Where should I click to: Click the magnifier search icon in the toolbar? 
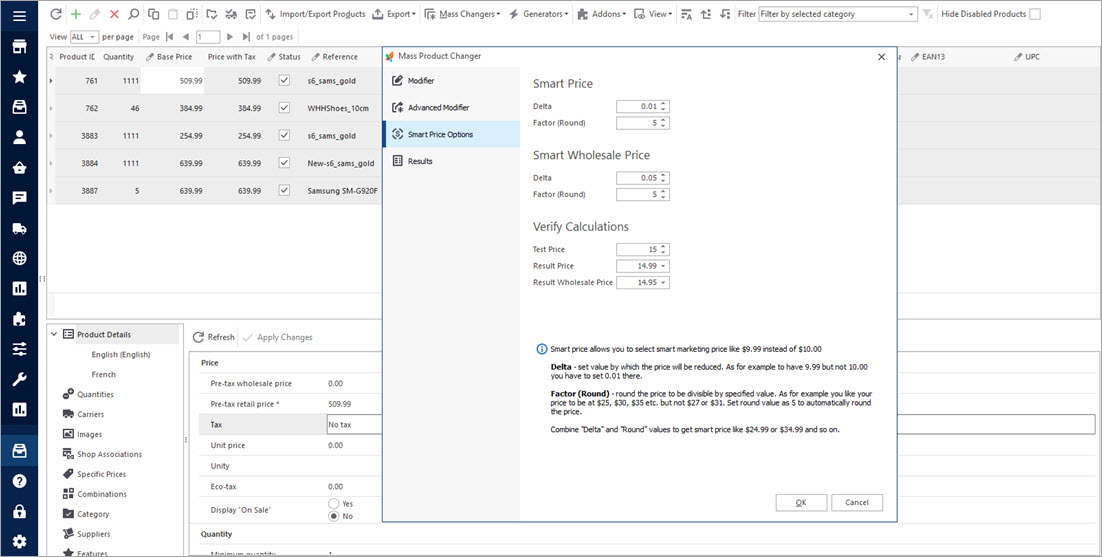[x=133, y=13]
